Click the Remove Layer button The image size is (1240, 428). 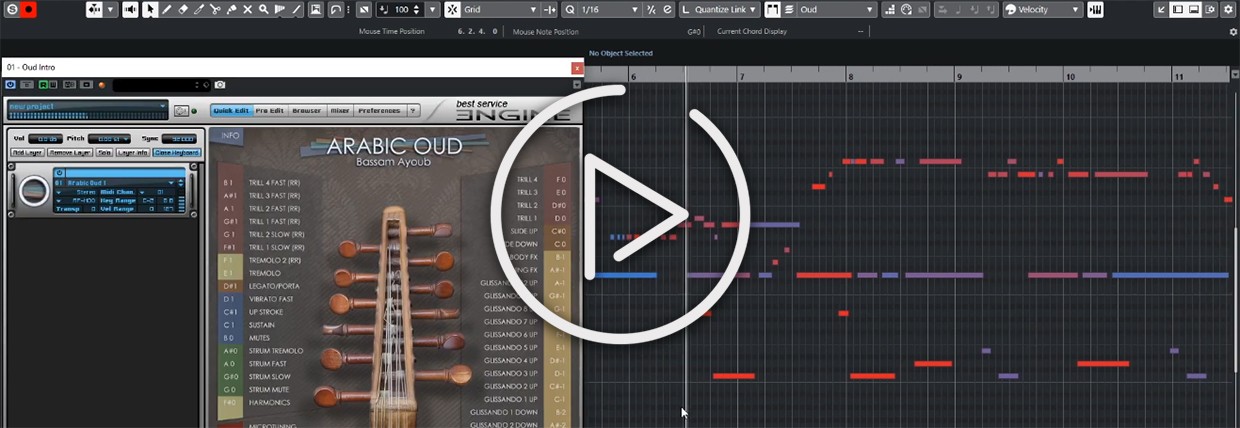[70, 153]
